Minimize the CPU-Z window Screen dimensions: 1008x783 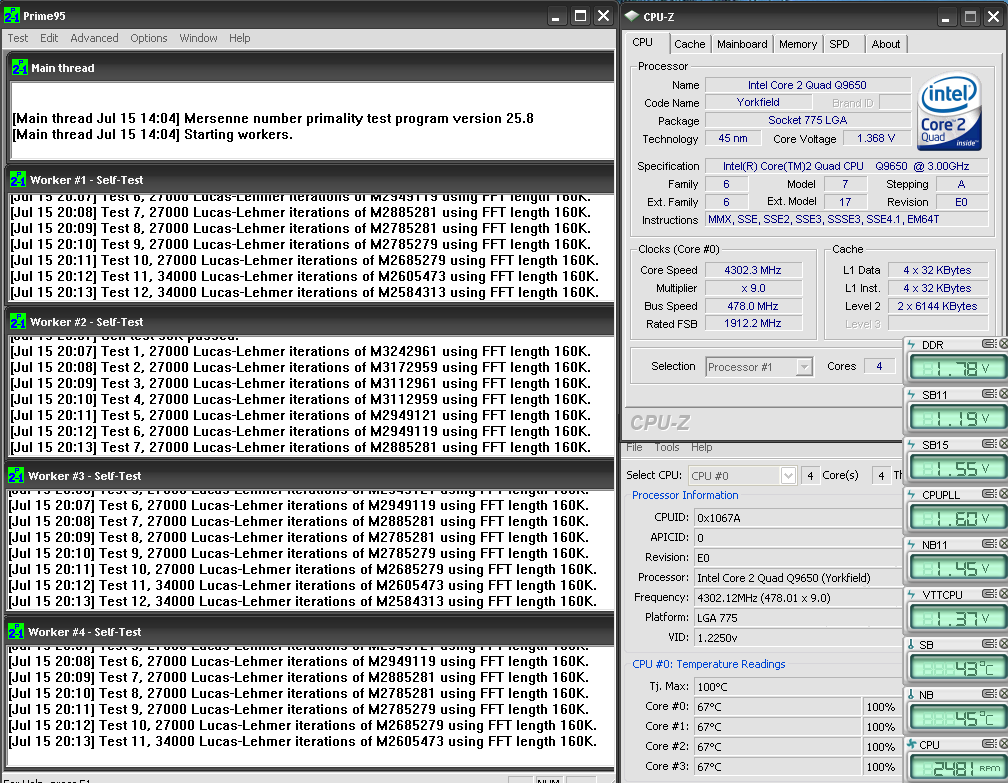point(945,17)
